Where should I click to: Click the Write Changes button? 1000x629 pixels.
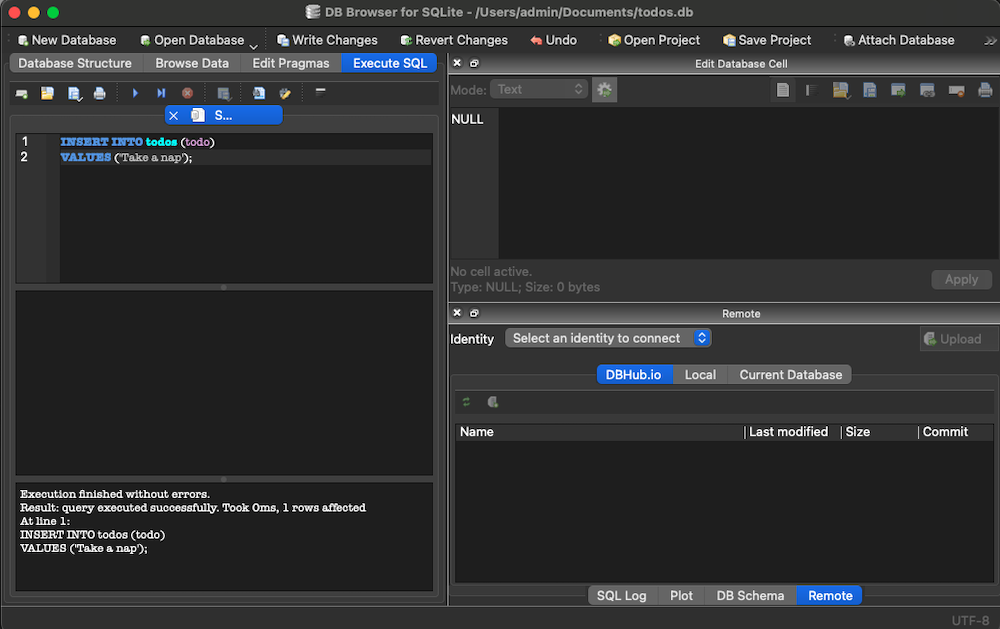(x=326, y=40)
